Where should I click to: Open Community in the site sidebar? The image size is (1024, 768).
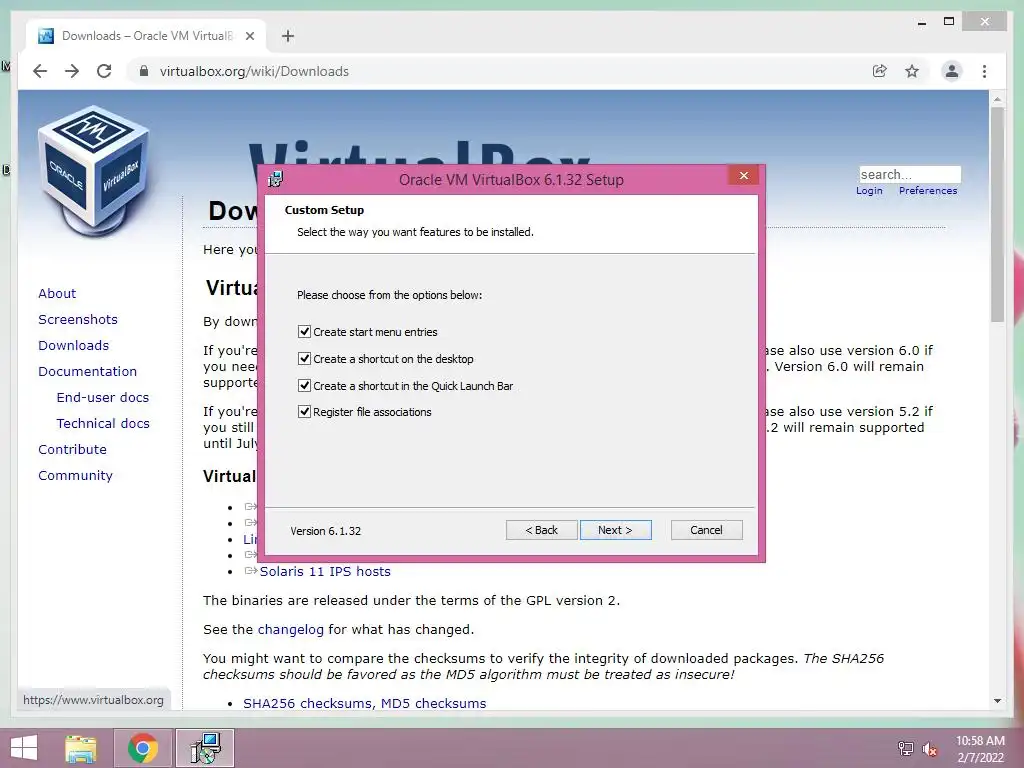pyautogui.click(x=75, y=476)
